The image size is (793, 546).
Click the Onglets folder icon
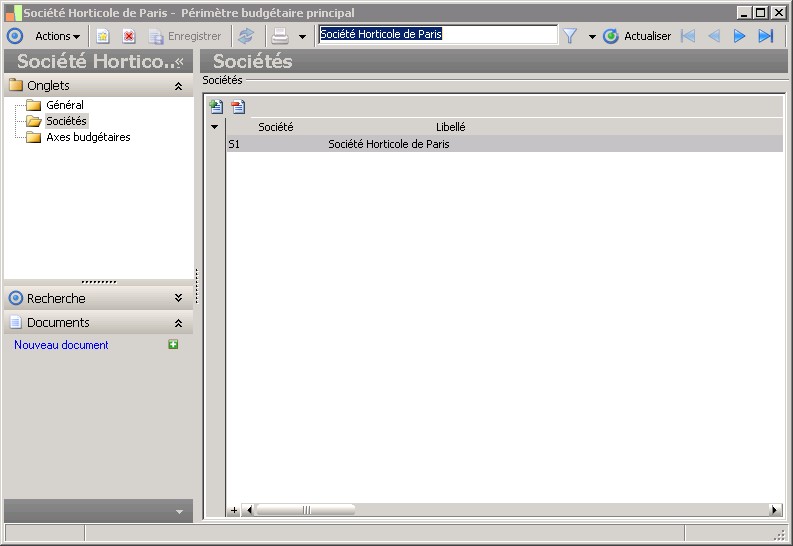click(x=16, y=84)
